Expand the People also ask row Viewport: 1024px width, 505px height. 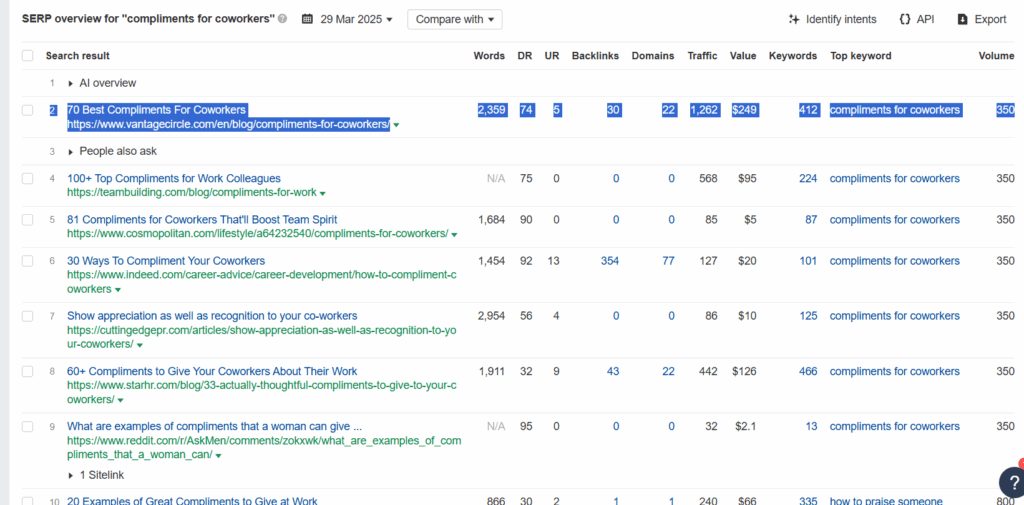point(71,152)
